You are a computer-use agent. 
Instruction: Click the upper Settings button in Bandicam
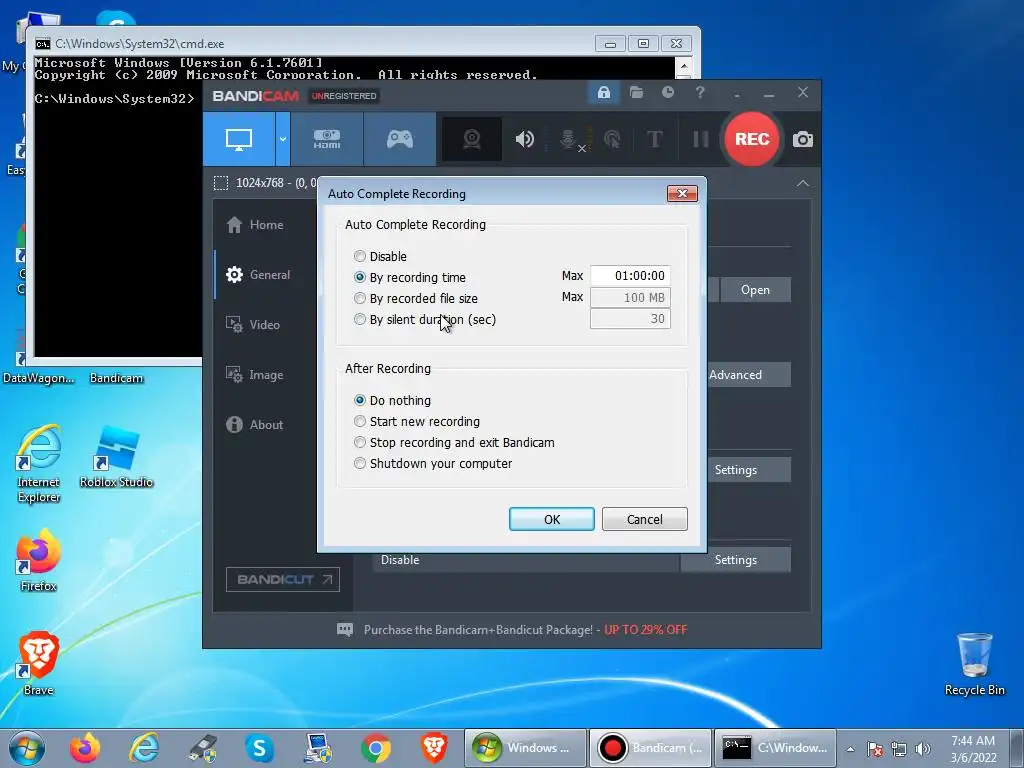coord(749,470)
